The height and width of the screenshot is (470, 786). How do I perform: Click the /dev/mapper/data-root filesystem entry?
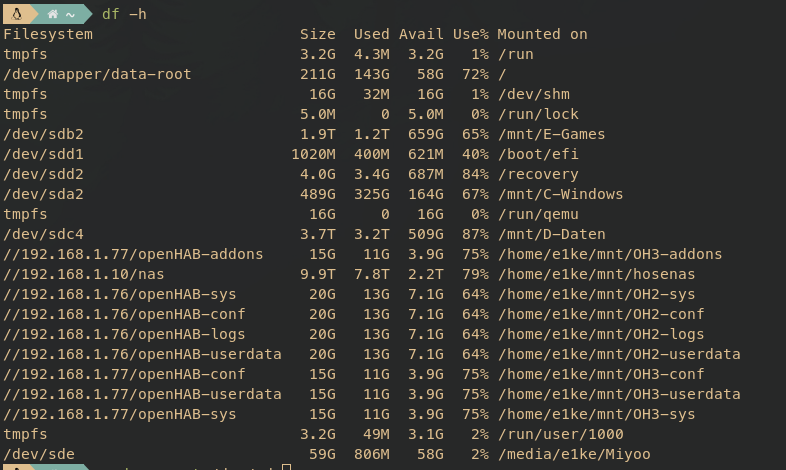tap(97, 74)
